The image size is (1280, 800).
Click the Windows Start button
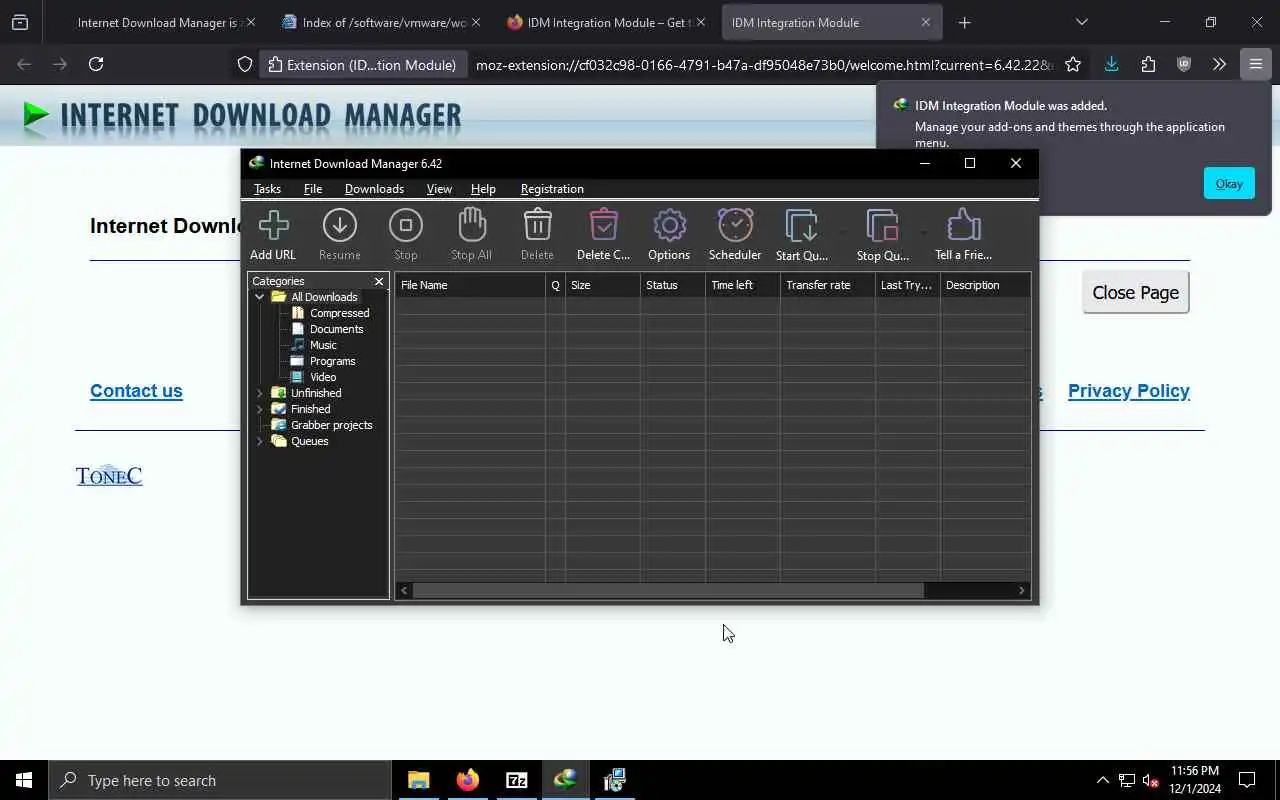click(24, 780)
